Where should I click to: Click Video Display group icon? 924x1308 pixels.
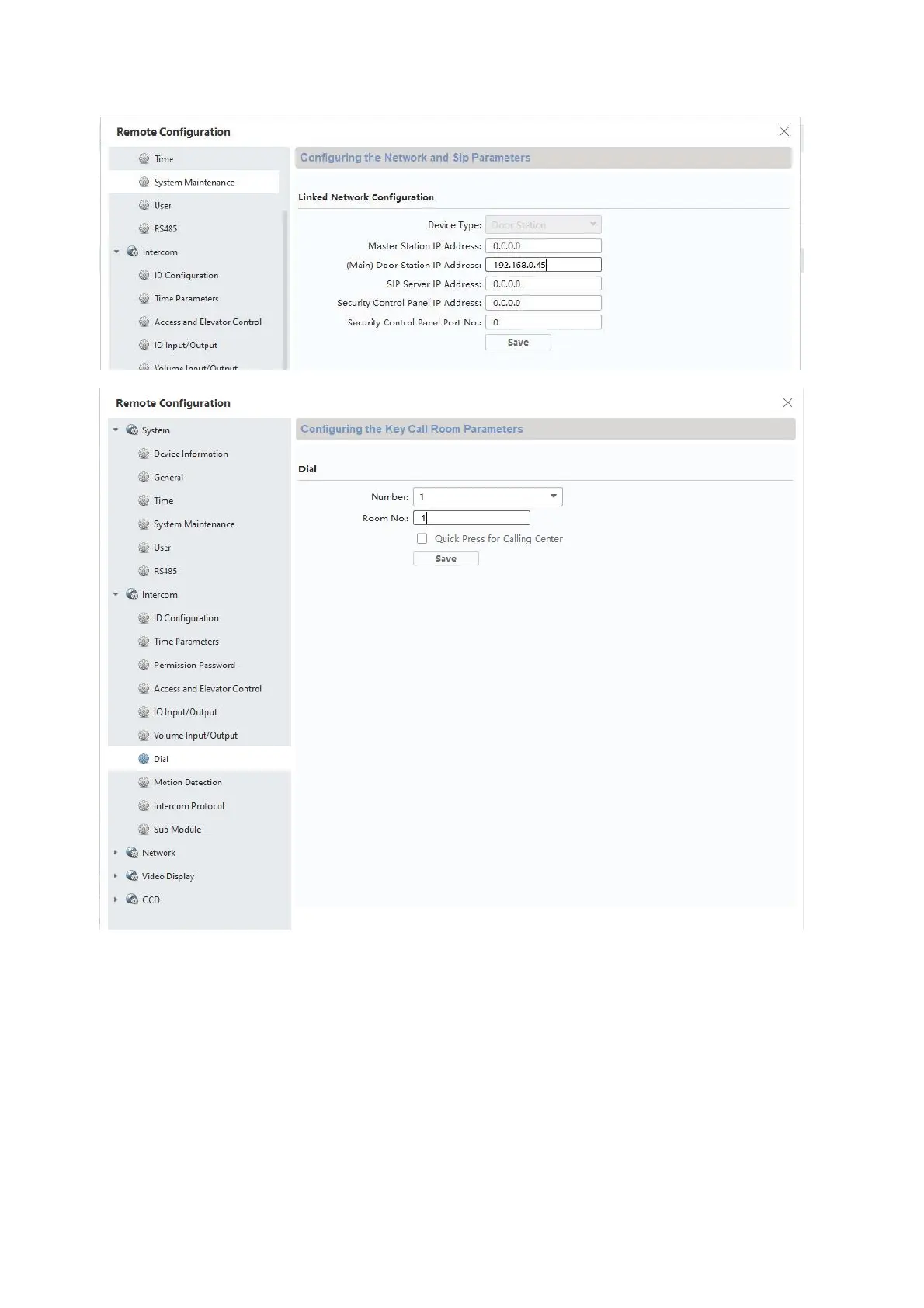(x=132, y=875)
